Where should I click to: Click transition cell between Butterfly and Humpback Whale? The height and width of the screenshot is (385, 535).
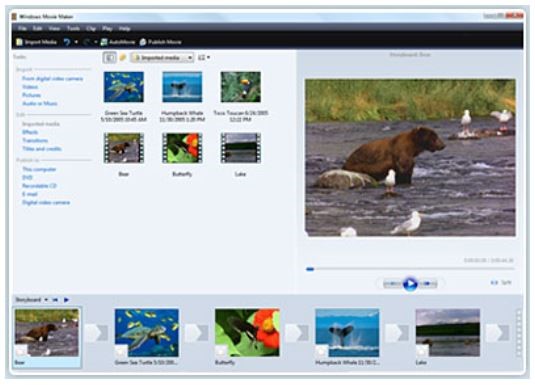pyautogui.click(x=297, y=333)
